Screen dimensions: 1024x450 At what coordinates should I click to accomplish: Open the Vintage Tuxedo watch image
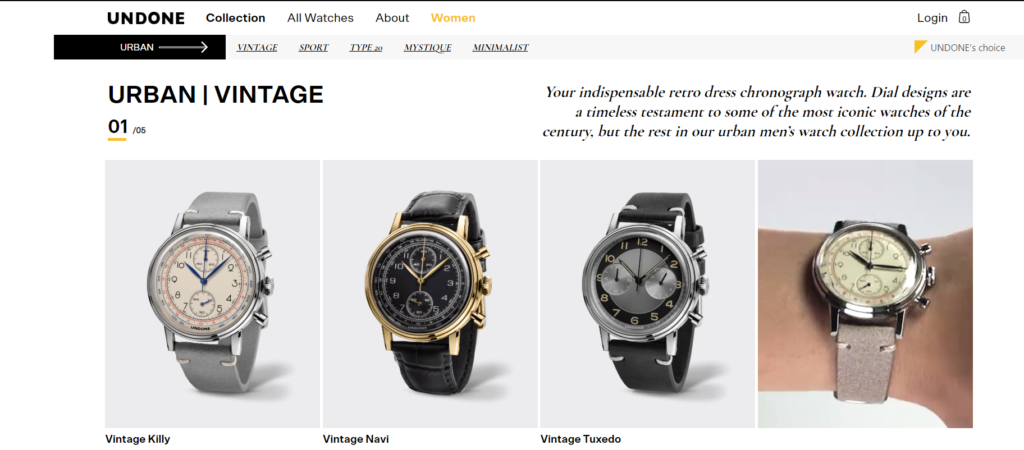[x=648, y=294]
